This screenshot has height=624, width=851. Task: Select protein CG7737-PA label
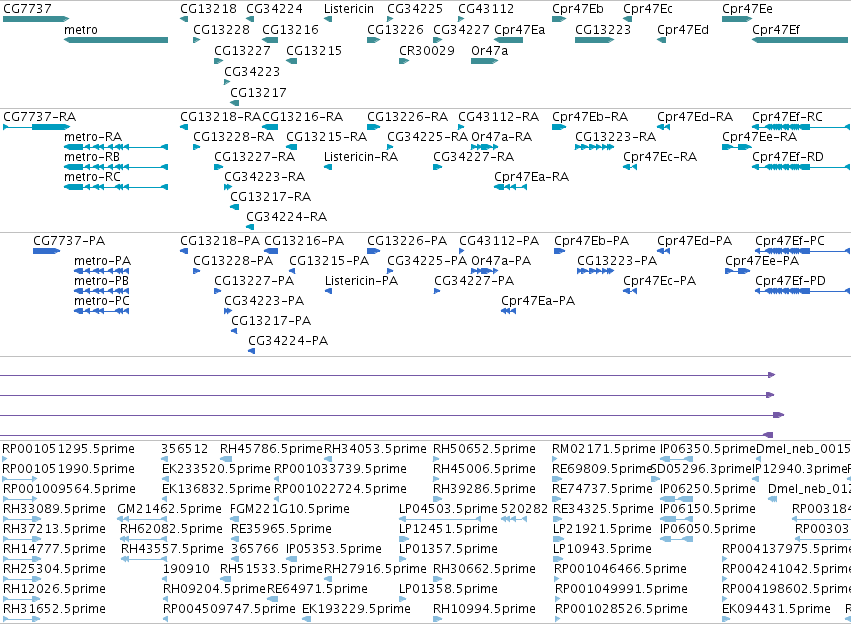pyautogui.click(x=69, y=240)
